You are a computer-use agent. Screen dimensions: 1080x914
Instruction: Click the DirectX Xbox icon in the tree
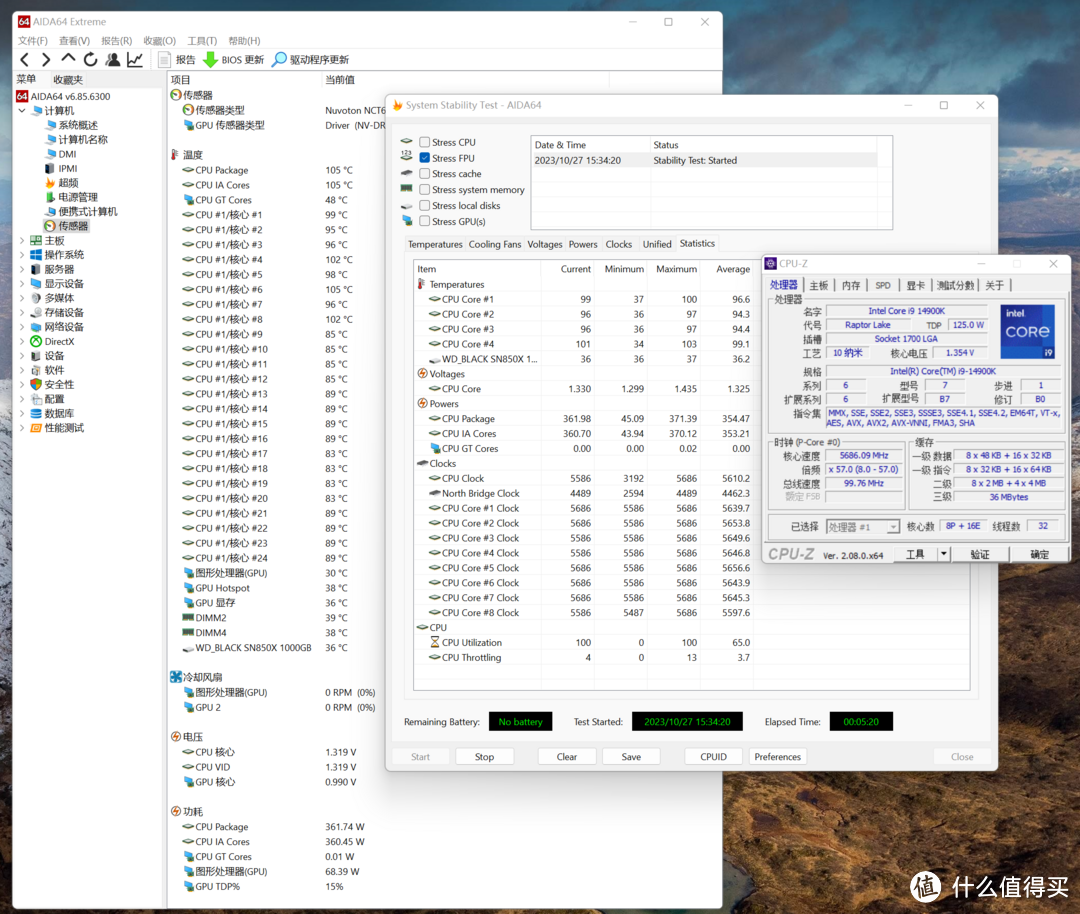tap(36, 342)
